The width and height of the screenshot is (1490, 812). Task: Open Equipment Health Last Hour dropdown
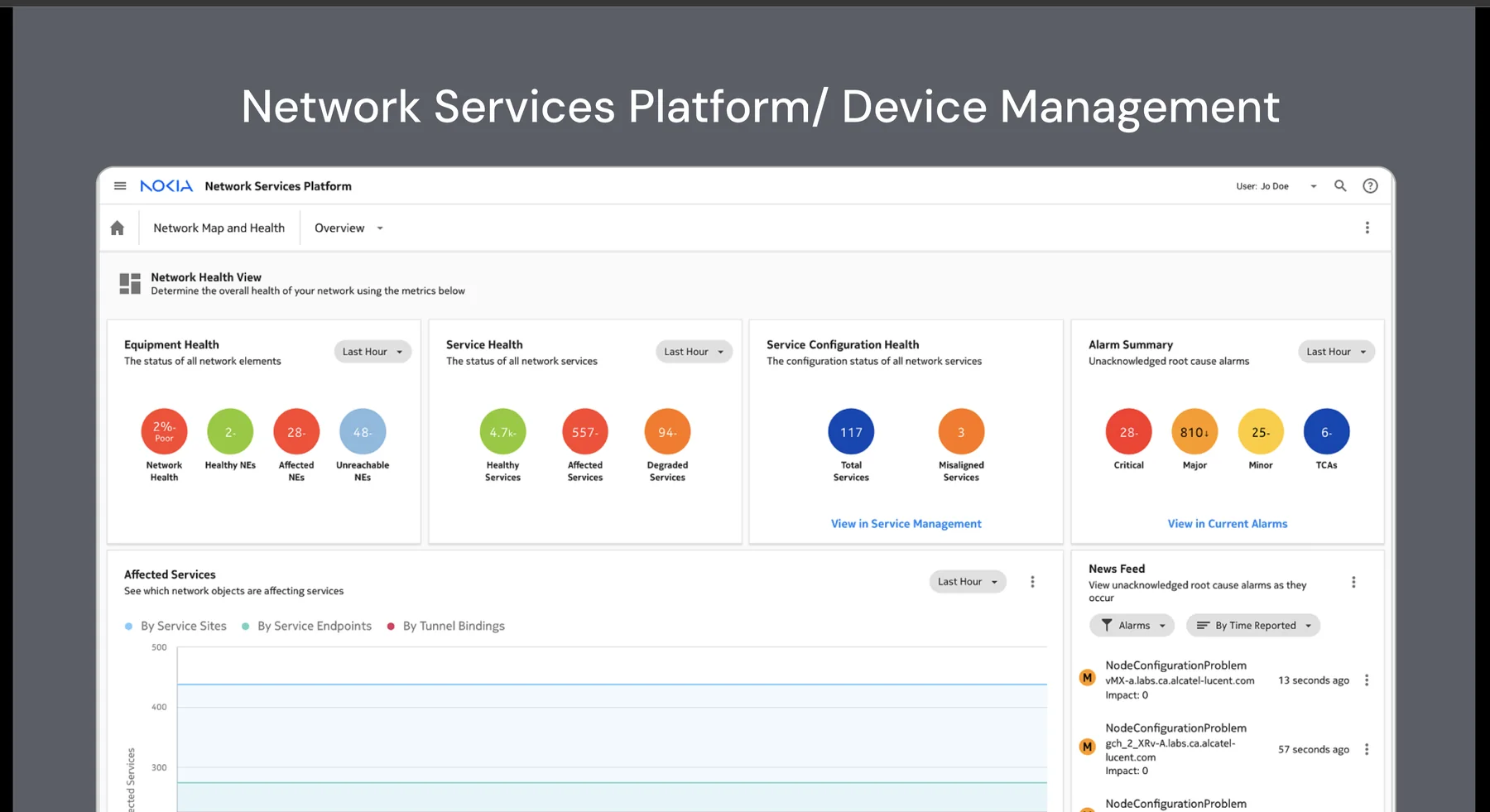tap(372, 352)
